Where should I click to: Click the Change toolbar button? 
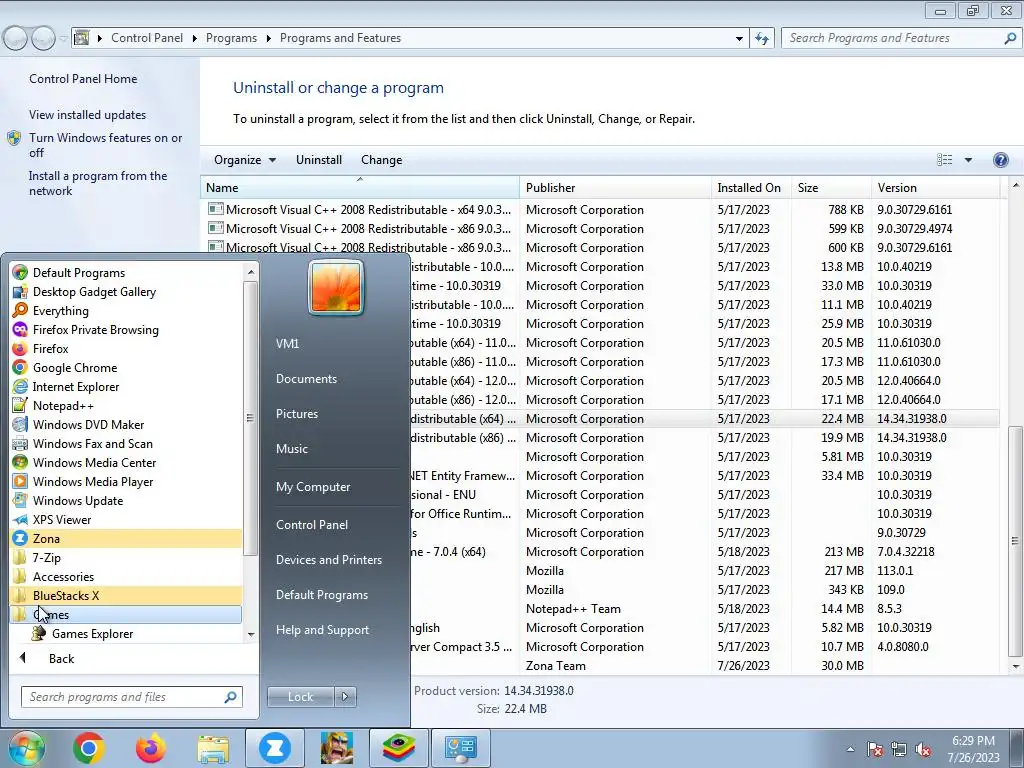[381, 160]
